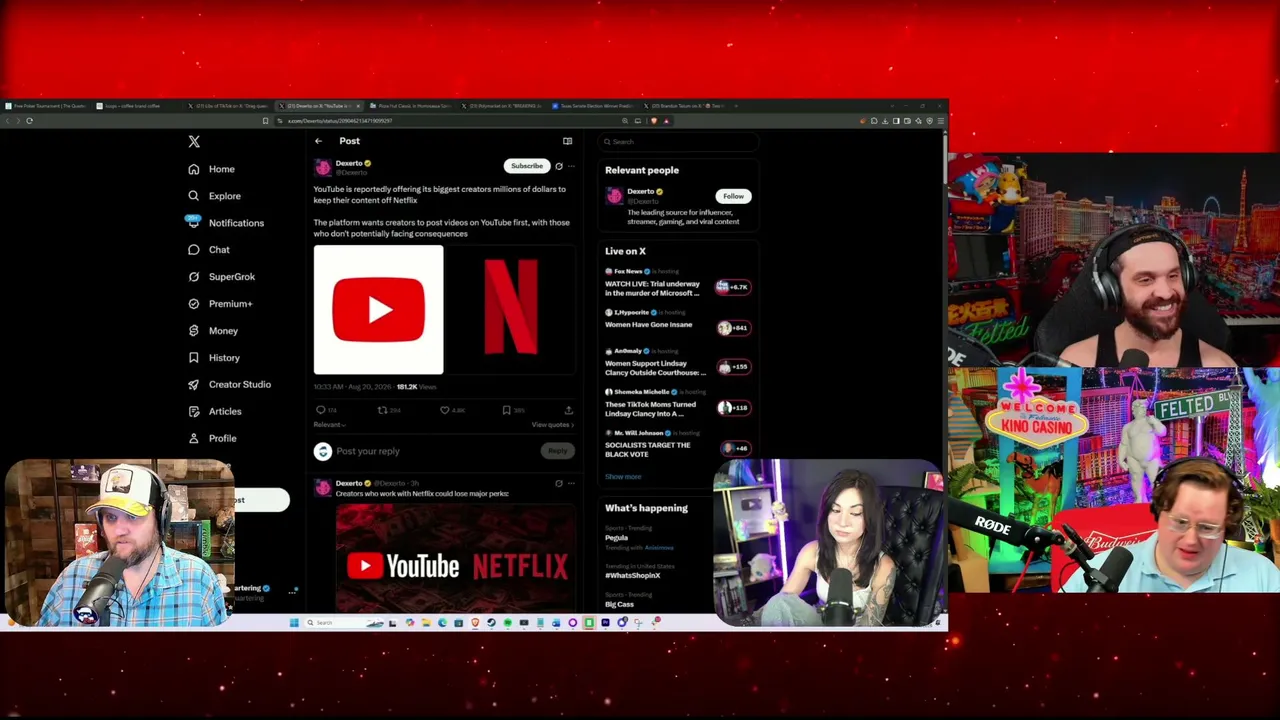
Task: Switch to the Polymarket on X tab
Action: click(x=502, y=106)
